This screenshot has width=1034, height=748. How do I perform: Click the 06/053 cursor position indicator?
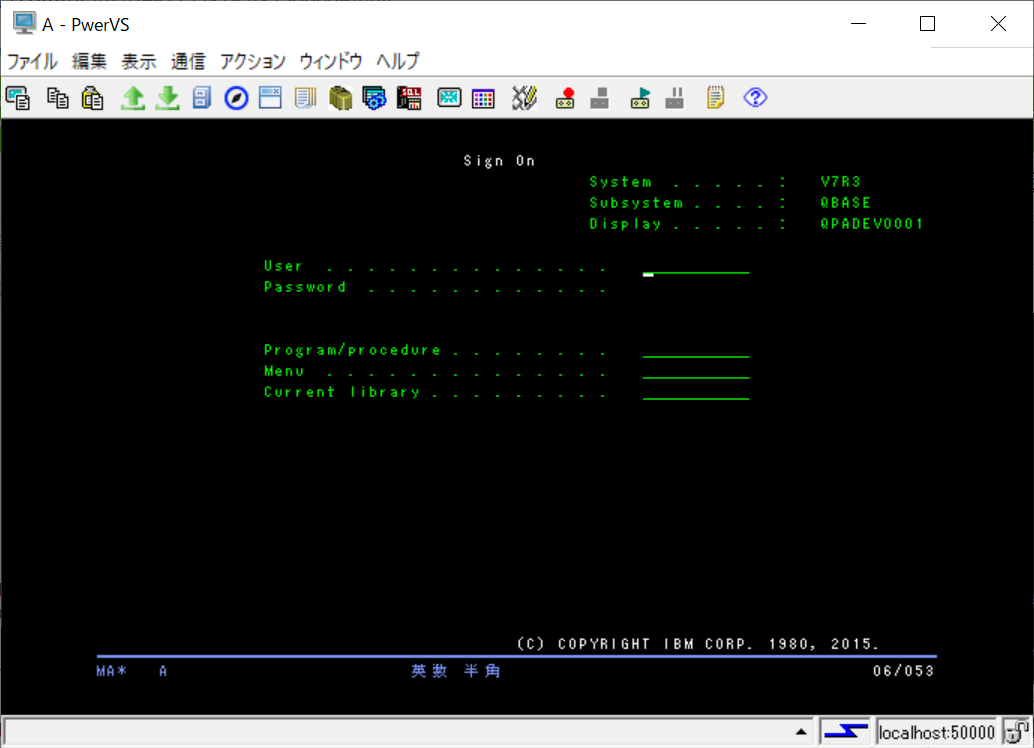[x=903, y=671]
